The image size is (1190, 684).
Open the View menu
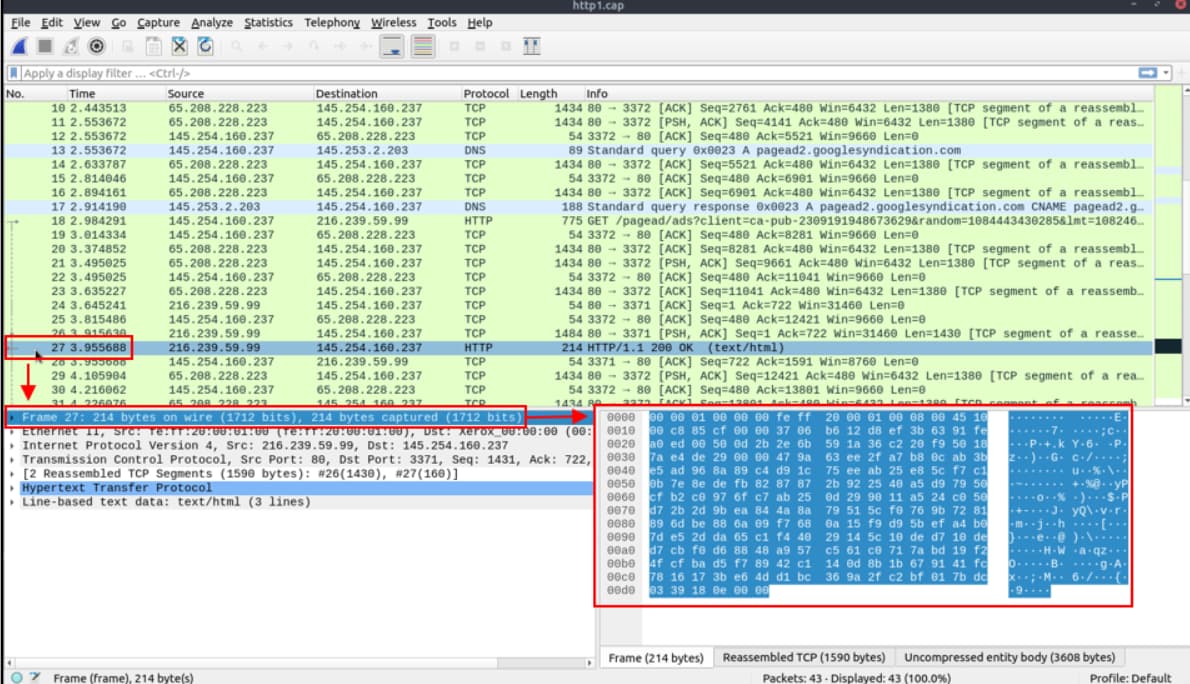point(87,23)
